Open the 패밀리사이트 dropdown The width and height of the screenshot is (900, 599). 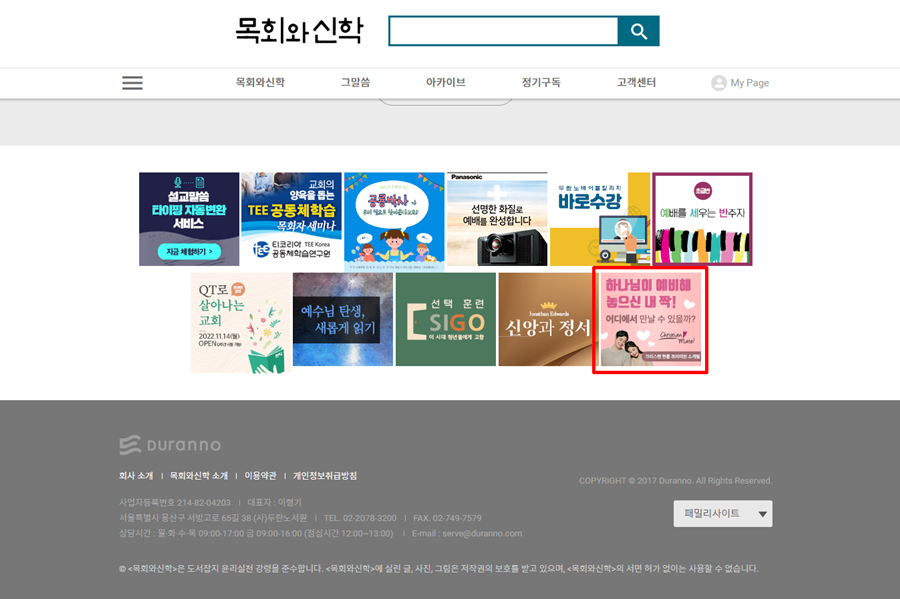coord(723,514)
